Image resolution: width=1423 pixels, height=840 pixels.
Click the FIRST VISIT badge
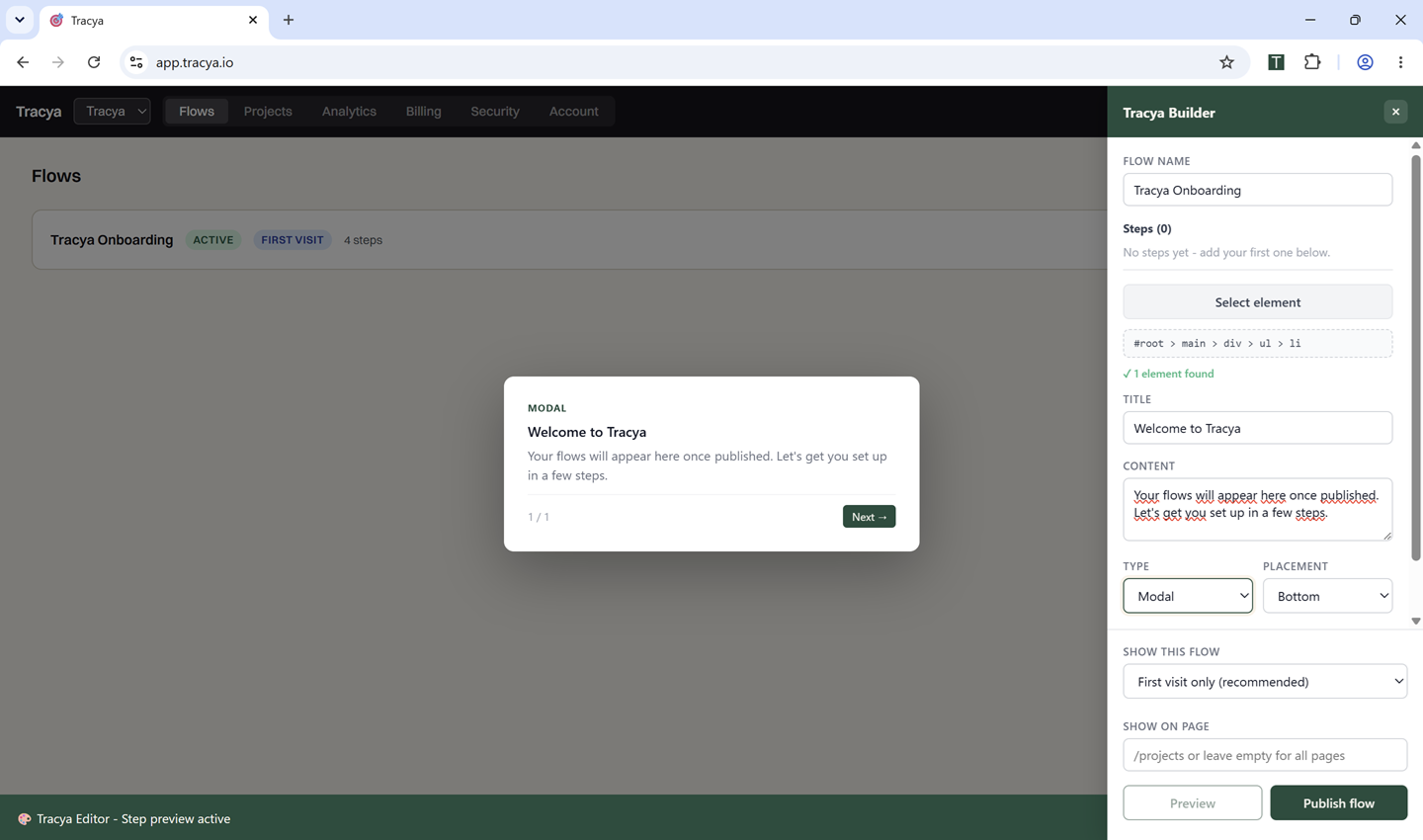(293, 239)
